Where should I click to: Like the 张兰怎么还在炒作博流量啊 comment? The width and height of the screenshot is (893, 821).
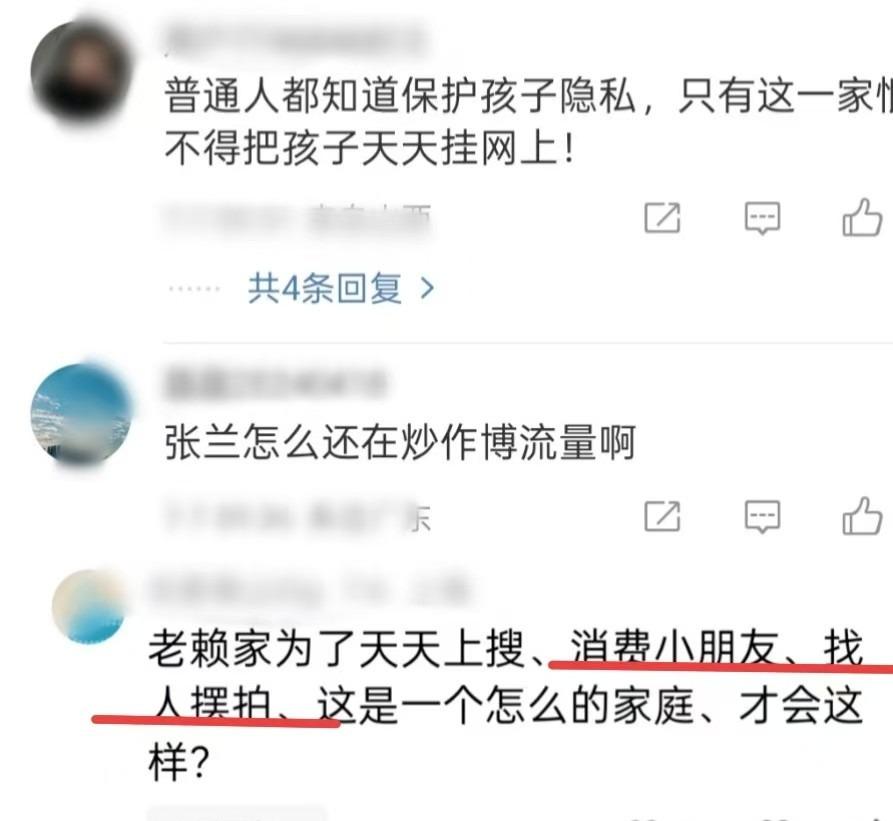[x=862, y=516]
